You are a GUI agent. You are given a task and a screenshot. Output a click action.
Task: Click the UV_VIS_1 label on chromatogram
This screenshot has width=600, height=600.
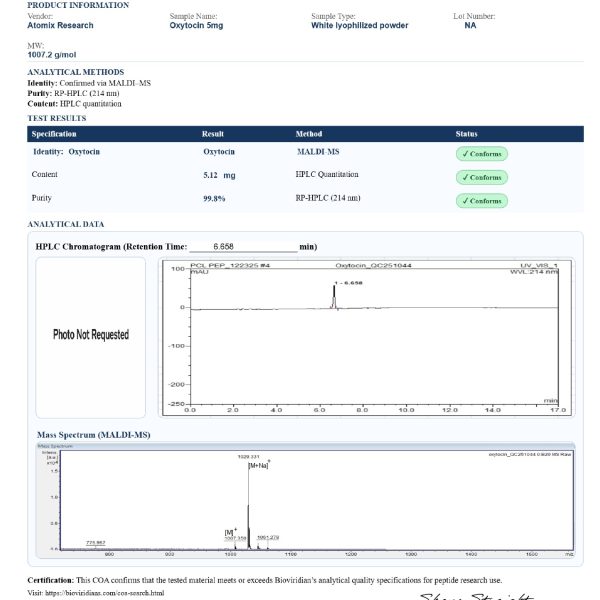pos(540,264)
